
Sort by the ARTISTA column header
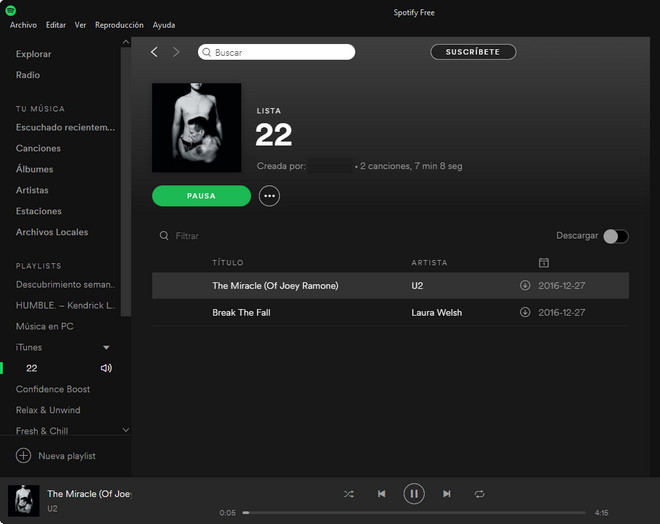[x=429, y=263]
